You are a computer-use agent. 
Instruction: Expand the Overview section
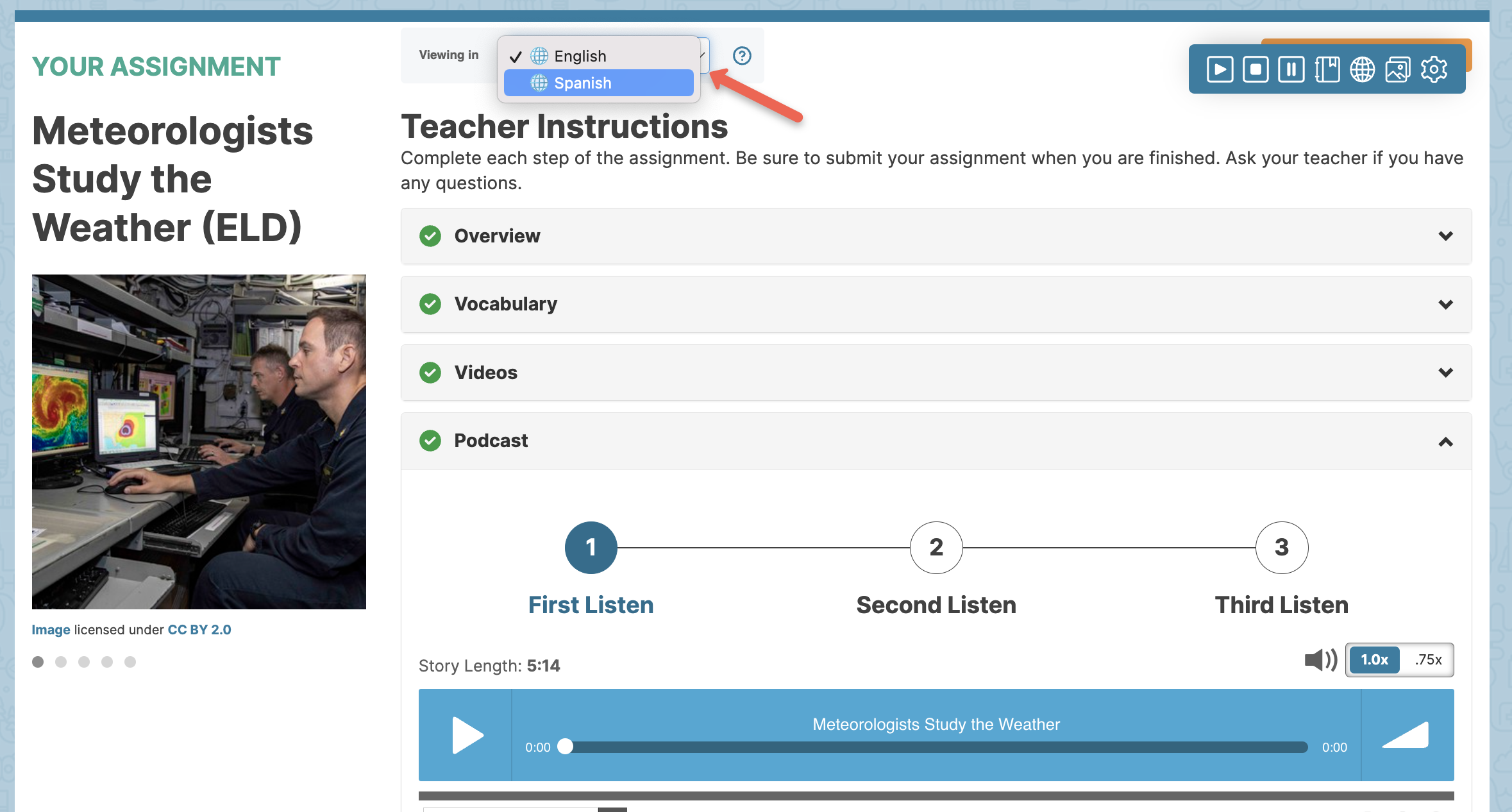936,236
